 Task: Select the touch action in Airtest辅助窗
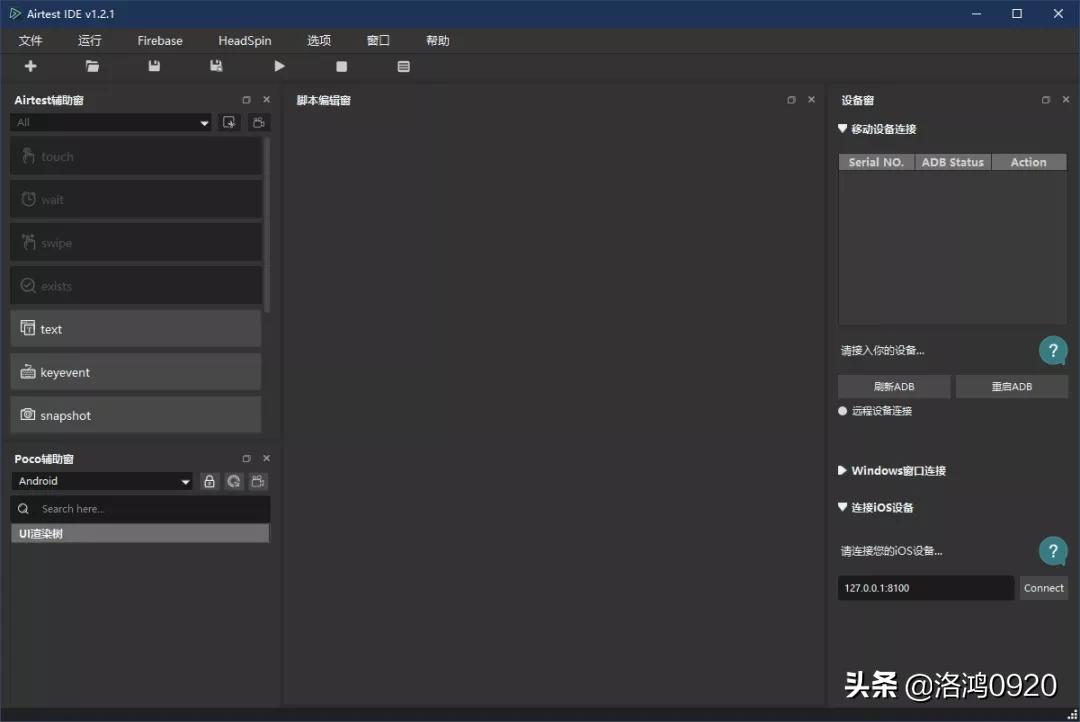(x=135, y=156)
